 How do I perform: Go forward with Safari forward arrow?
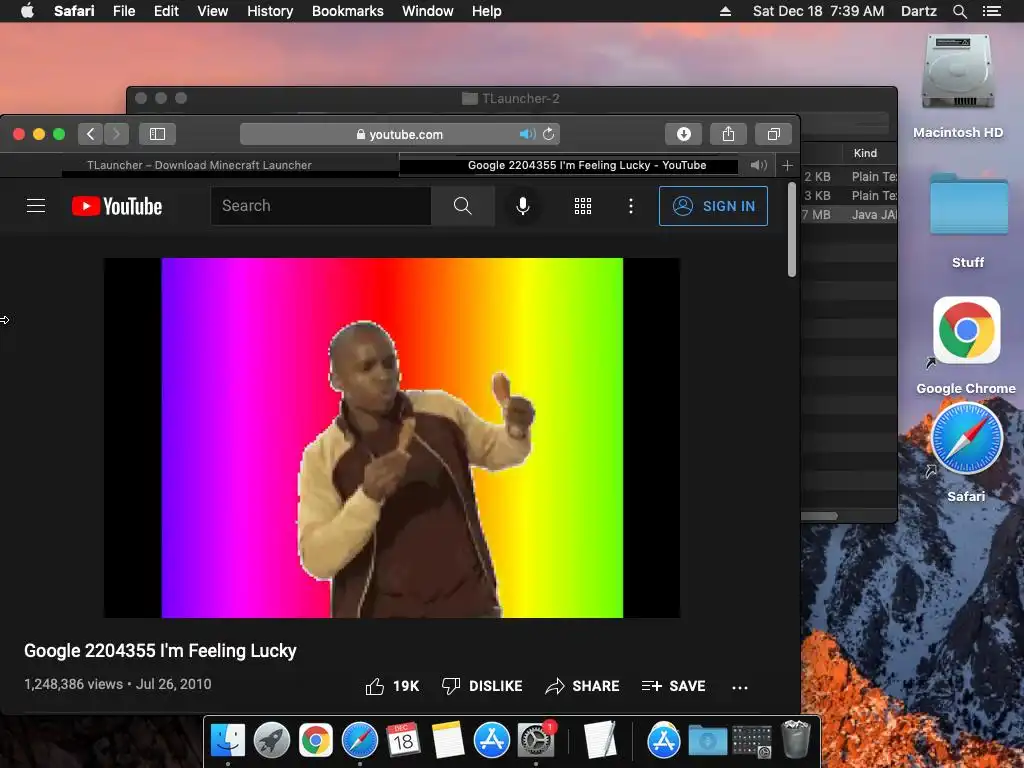(116, 134)
